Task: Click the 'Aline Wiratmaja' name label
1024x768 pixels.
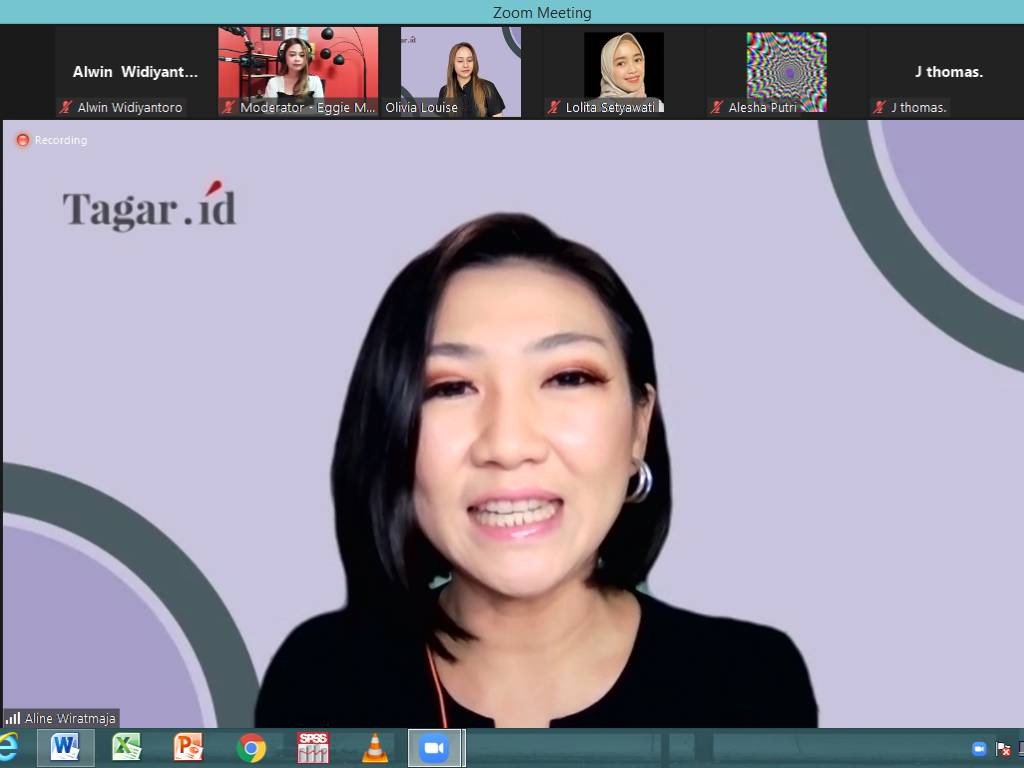Action: pos(70,718)
